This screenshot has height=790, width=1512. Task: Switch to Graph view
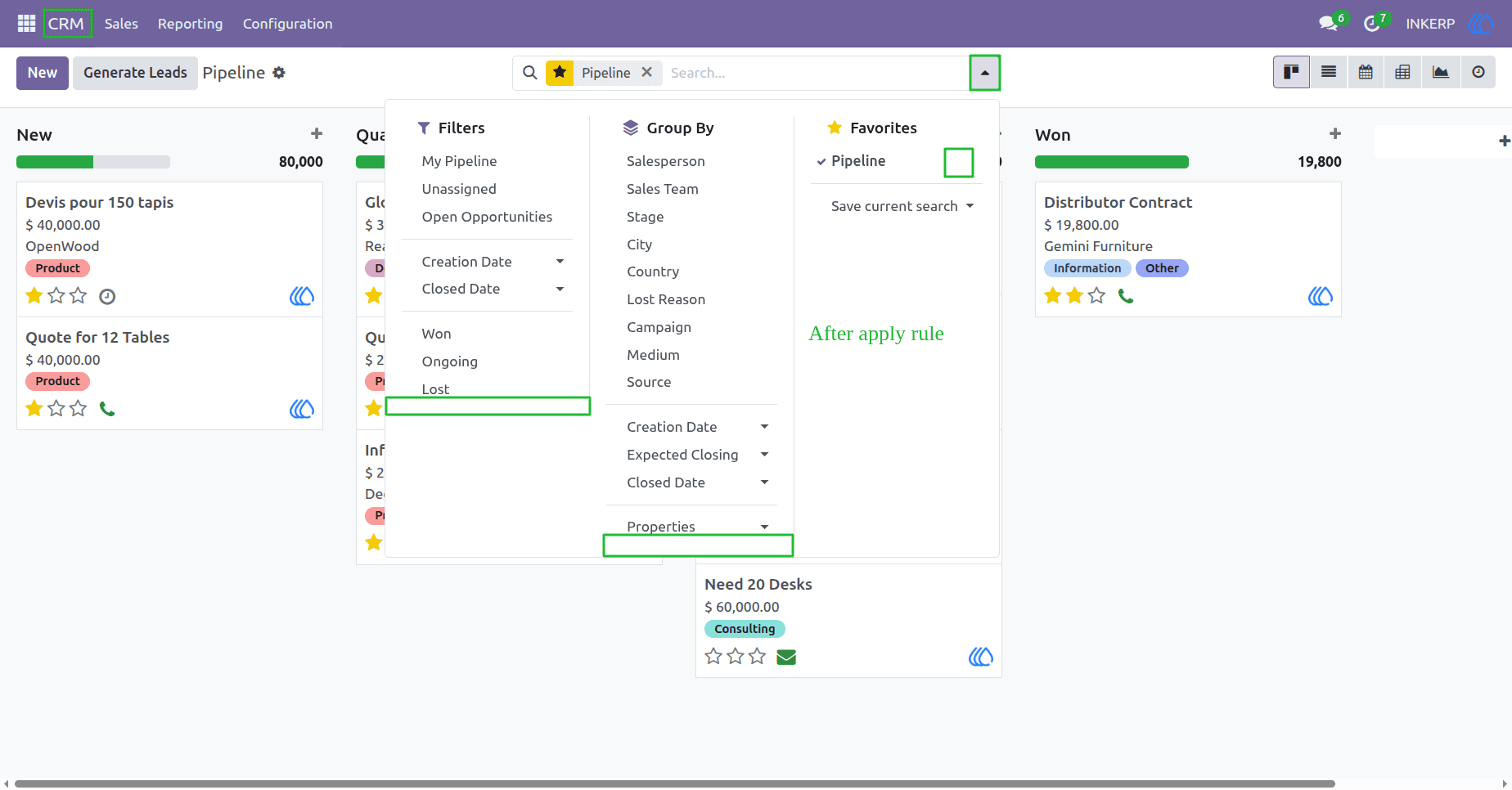click(x=1441, y=72)
